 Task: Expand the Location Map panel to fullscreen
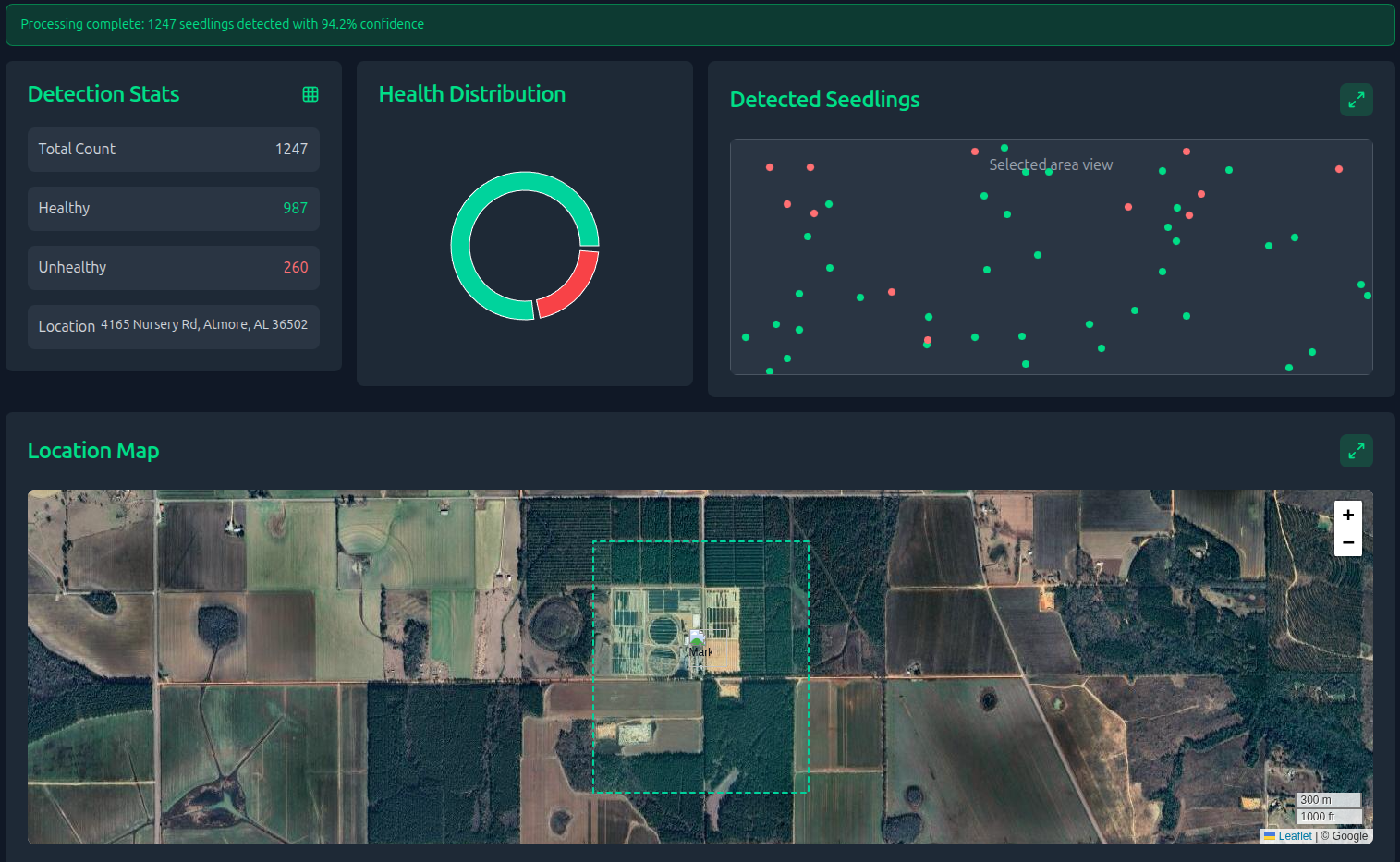coord(1356,451)
